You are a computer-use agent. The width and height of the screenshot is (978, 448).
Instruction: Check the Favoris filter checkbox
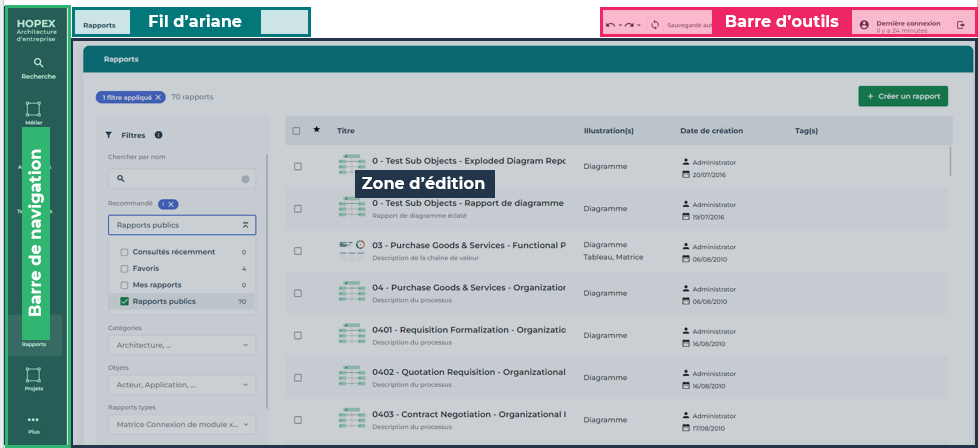coord(124,269)
